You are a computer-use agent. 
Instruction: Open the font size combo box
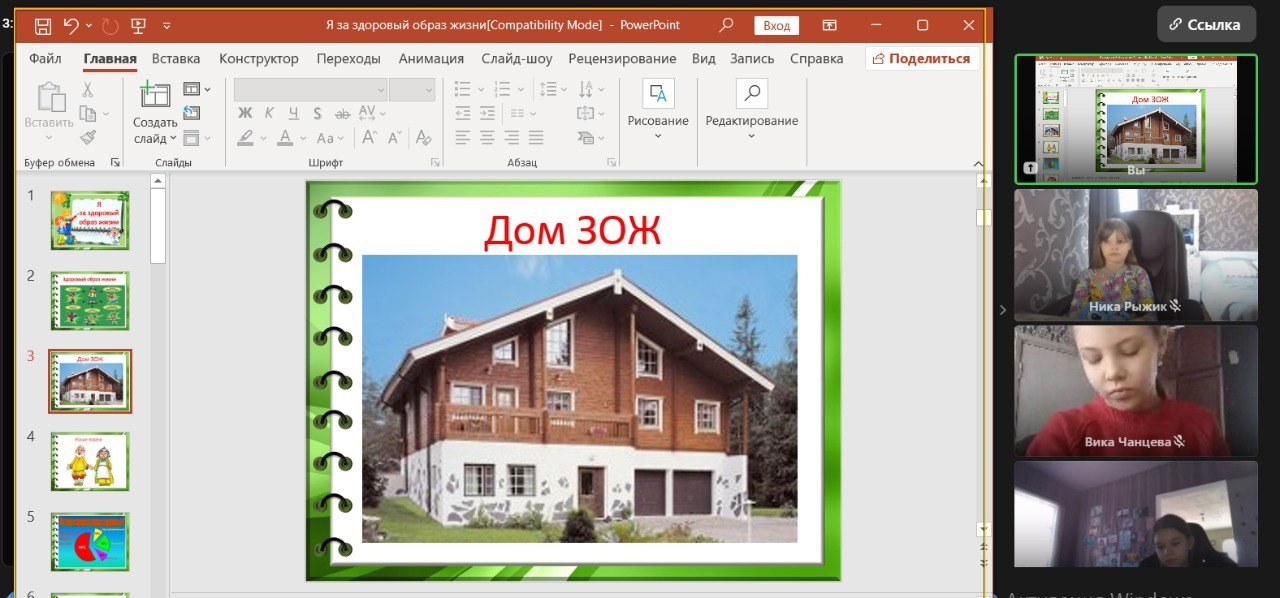411,90
